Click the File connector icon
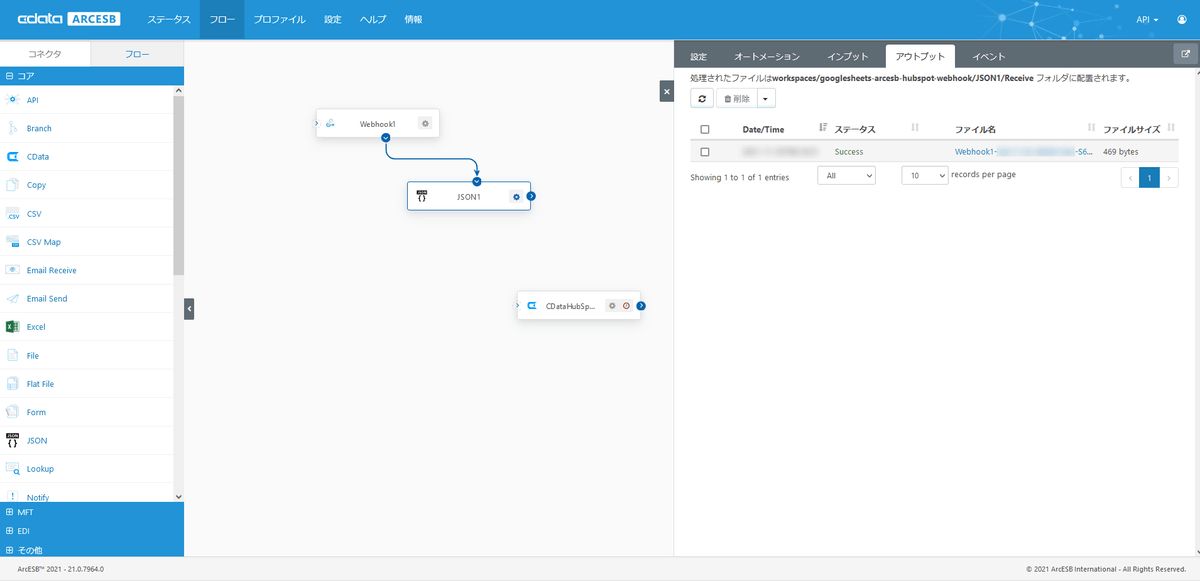The width and height of the screenshot is (1200, 581). click(x=13, y=355)
